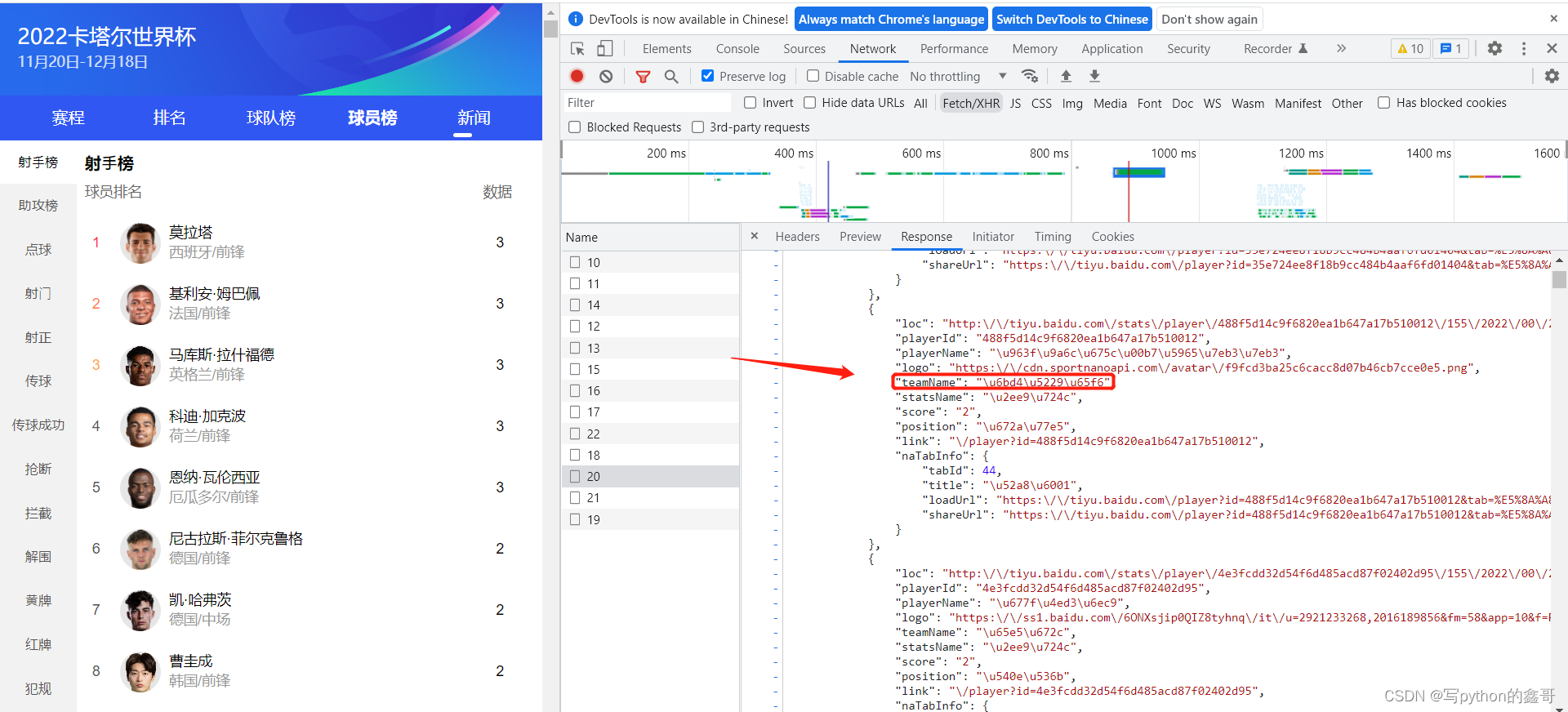Clear the network log icon
The height and width of the screenshot is (712, 1568).
click(x=606, y=76)
